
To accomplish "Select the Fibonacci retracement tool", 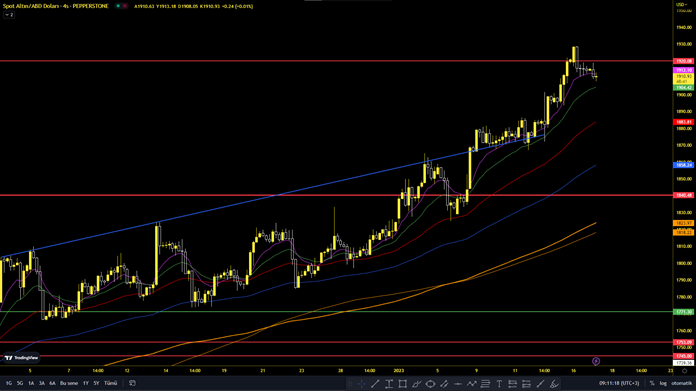I will pos(485,383).
